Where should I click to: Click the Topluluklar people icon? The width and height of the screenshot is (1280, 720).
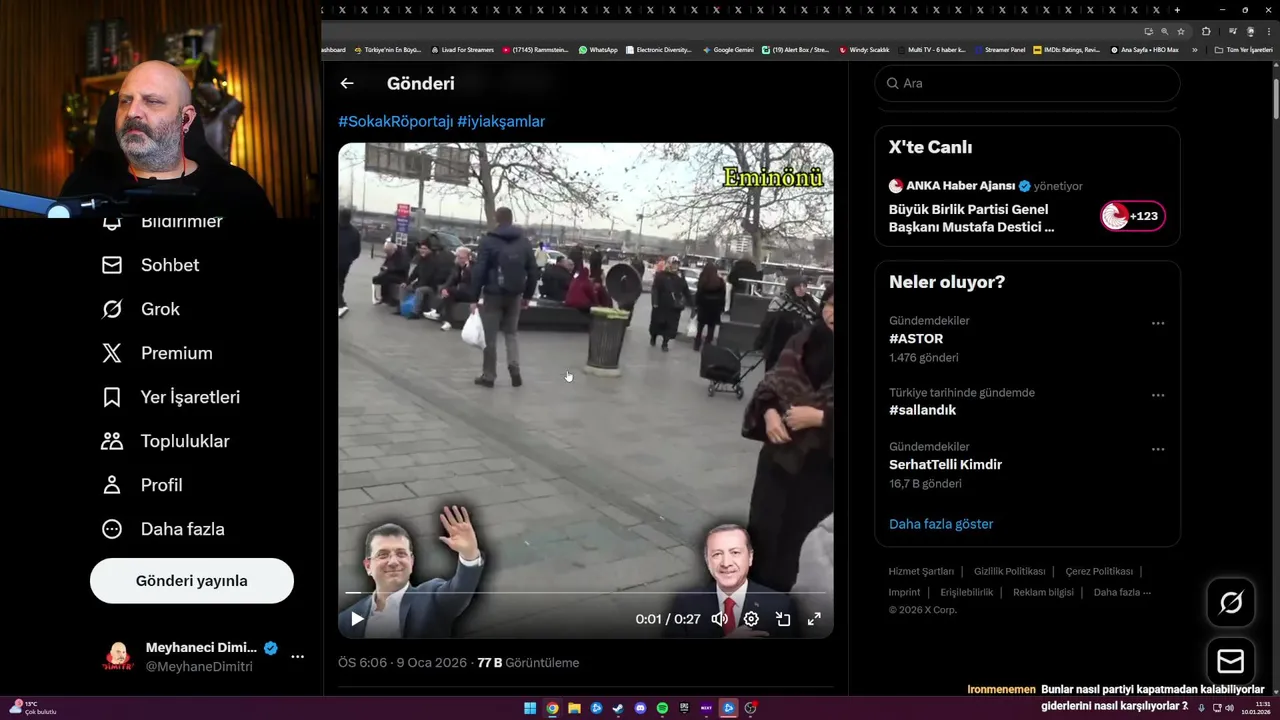point(112,441)
